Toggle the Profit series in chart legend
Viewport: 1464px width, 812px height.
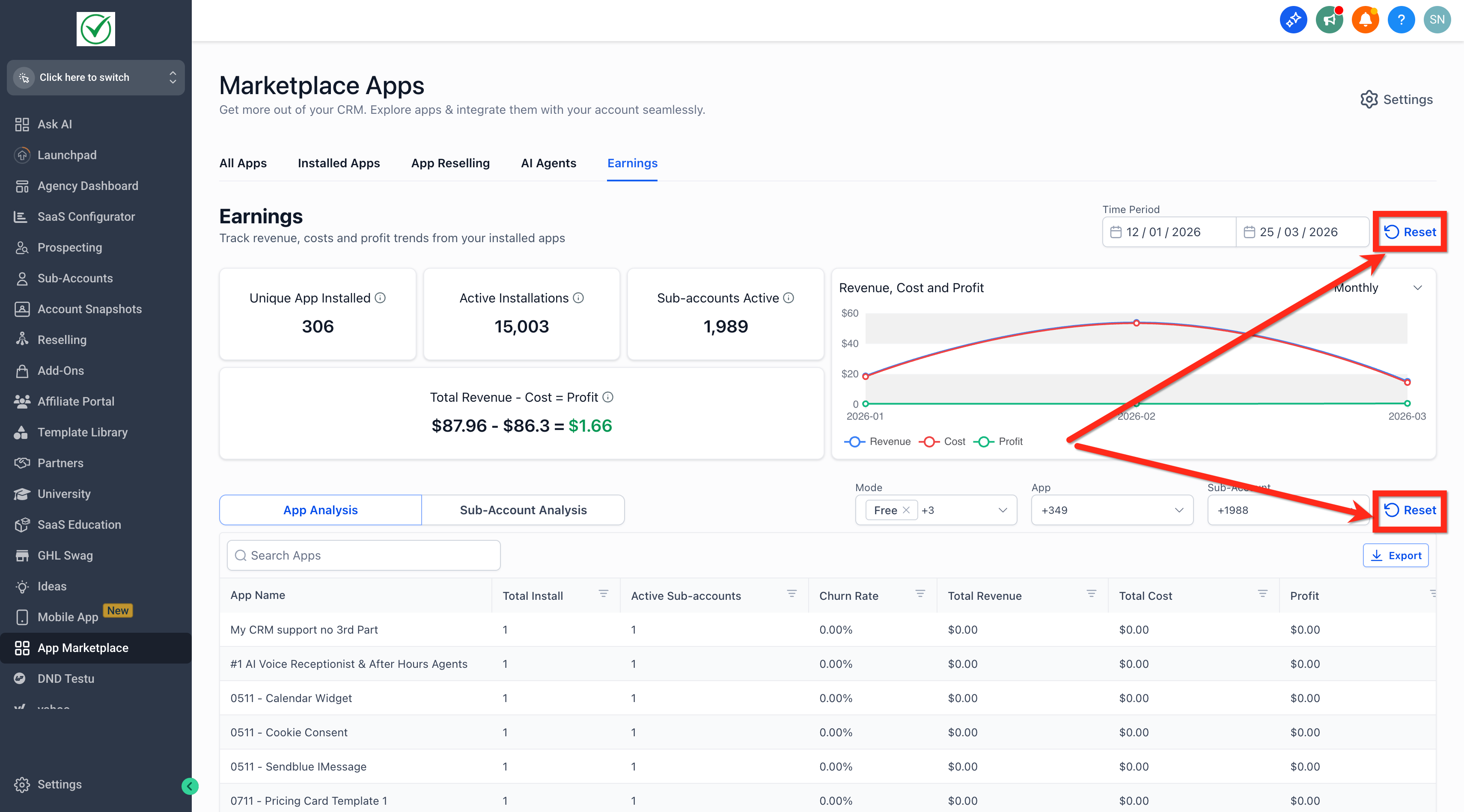point(998,441)
